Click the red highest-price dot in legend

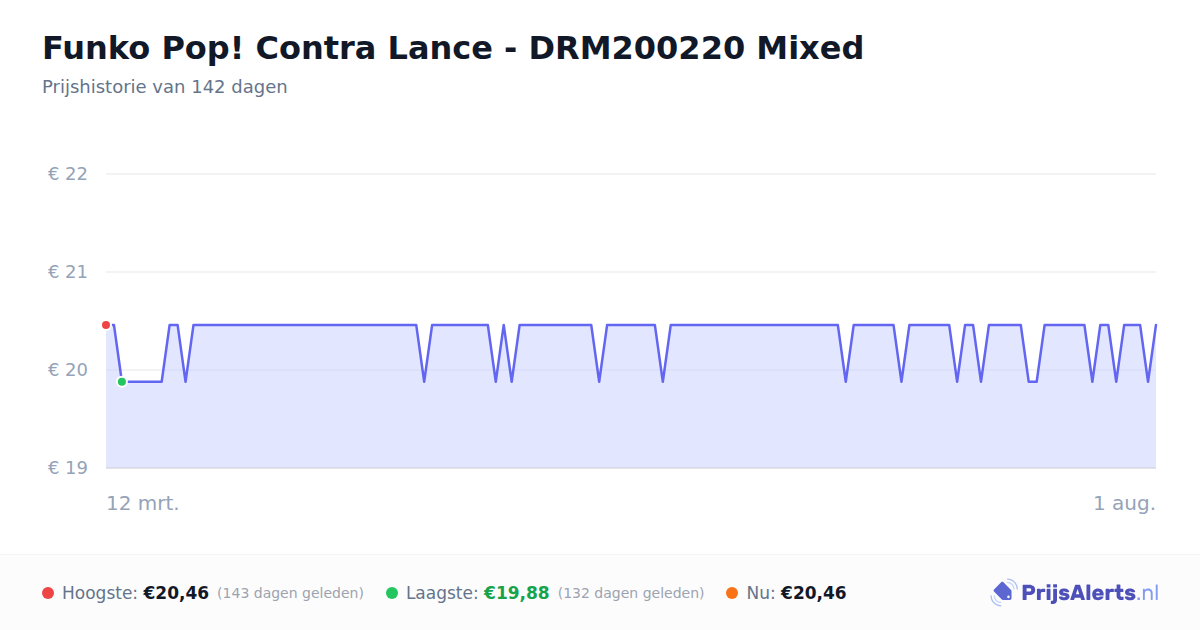48,593
